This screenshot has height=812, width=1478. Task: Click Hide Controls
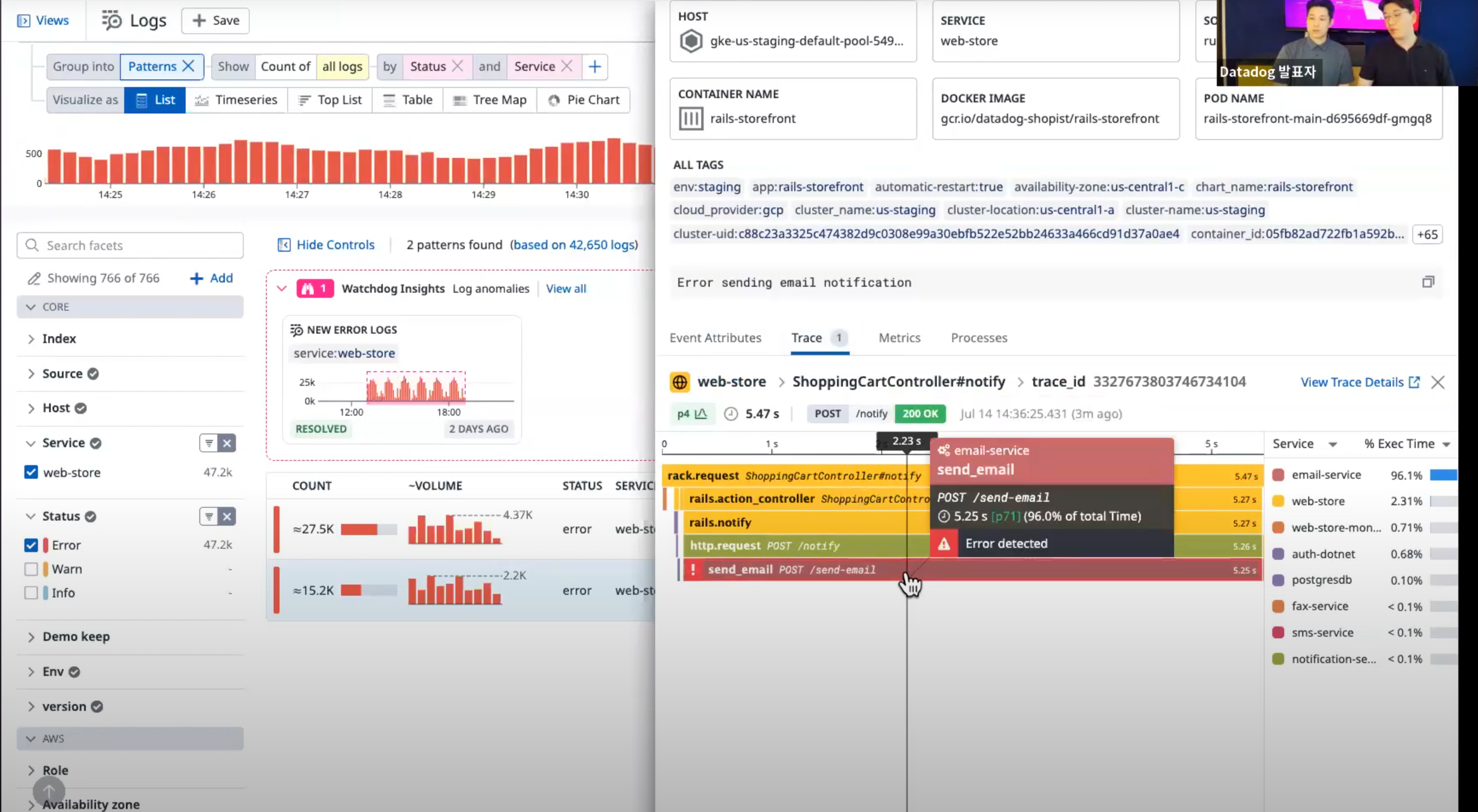325,245
